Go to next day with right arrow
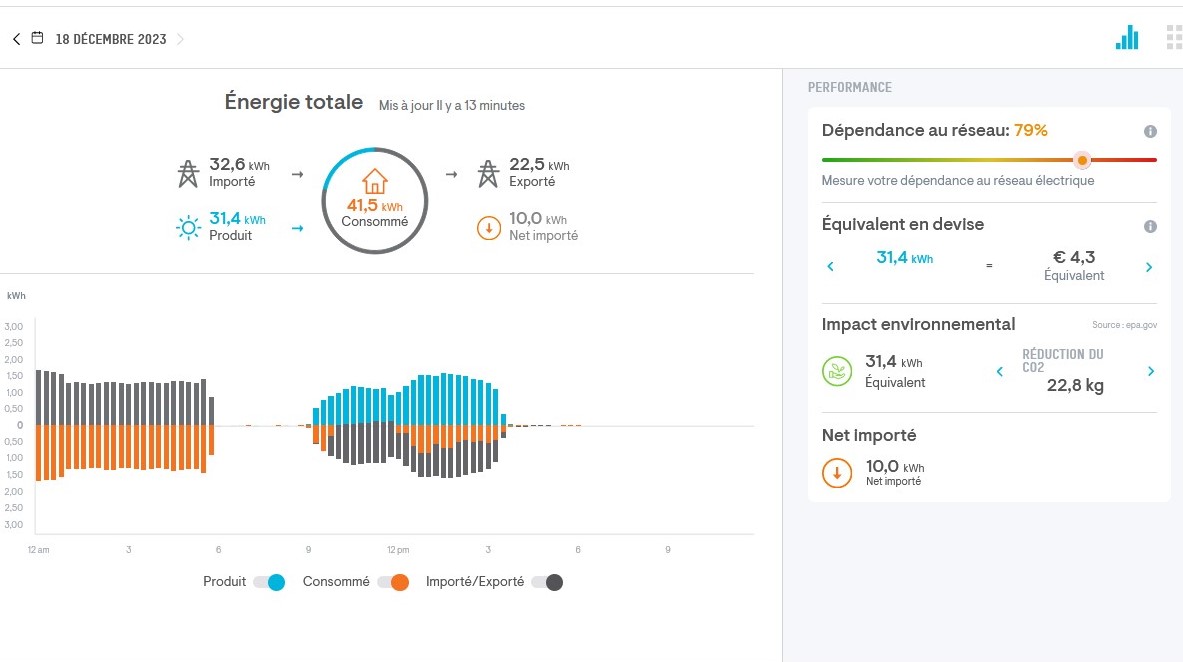 pyautogui.click(x=180, y=39)
